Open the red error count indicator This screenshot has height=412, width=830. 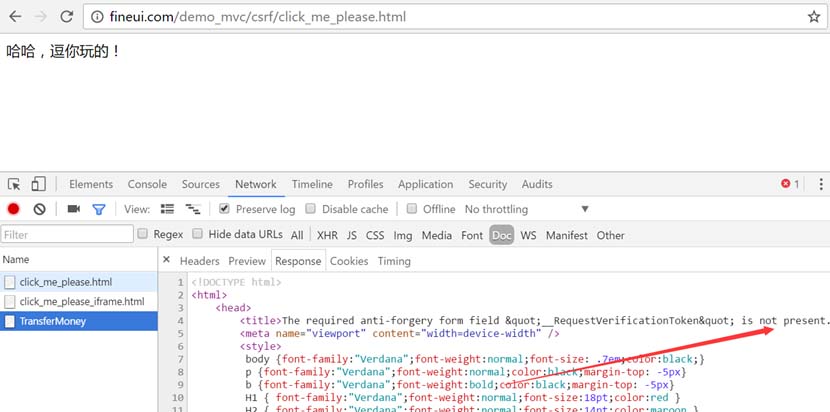tap(790, 184)
